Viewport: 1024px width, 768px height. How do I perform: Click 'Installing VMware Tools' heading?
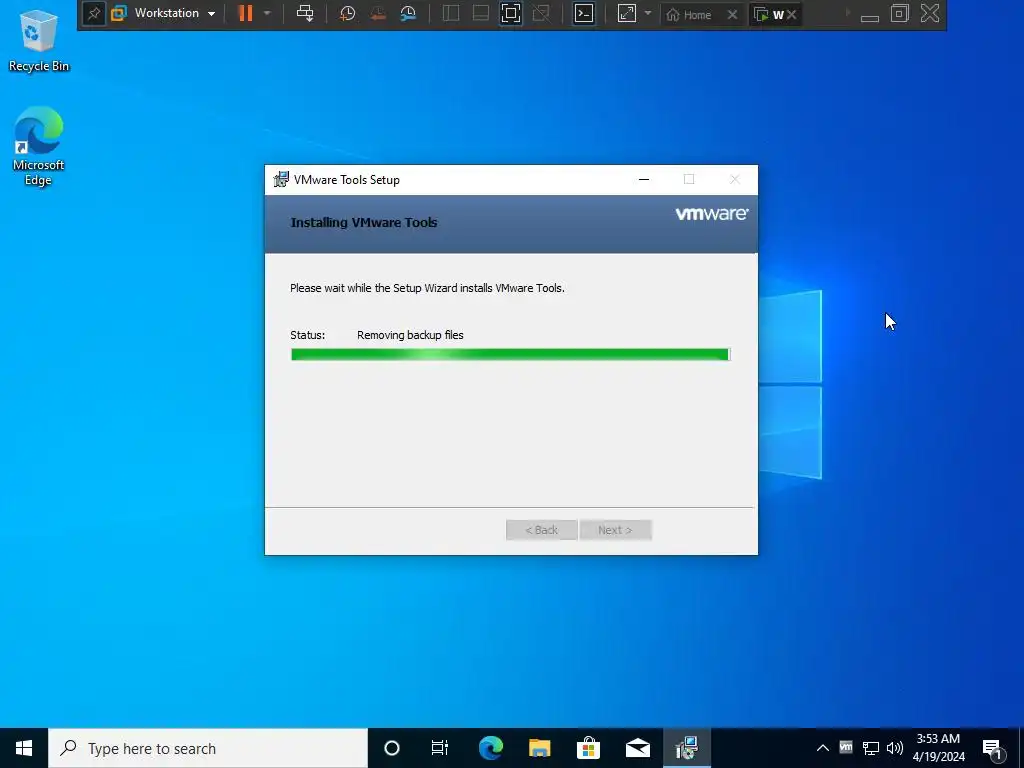coord(364,223)
